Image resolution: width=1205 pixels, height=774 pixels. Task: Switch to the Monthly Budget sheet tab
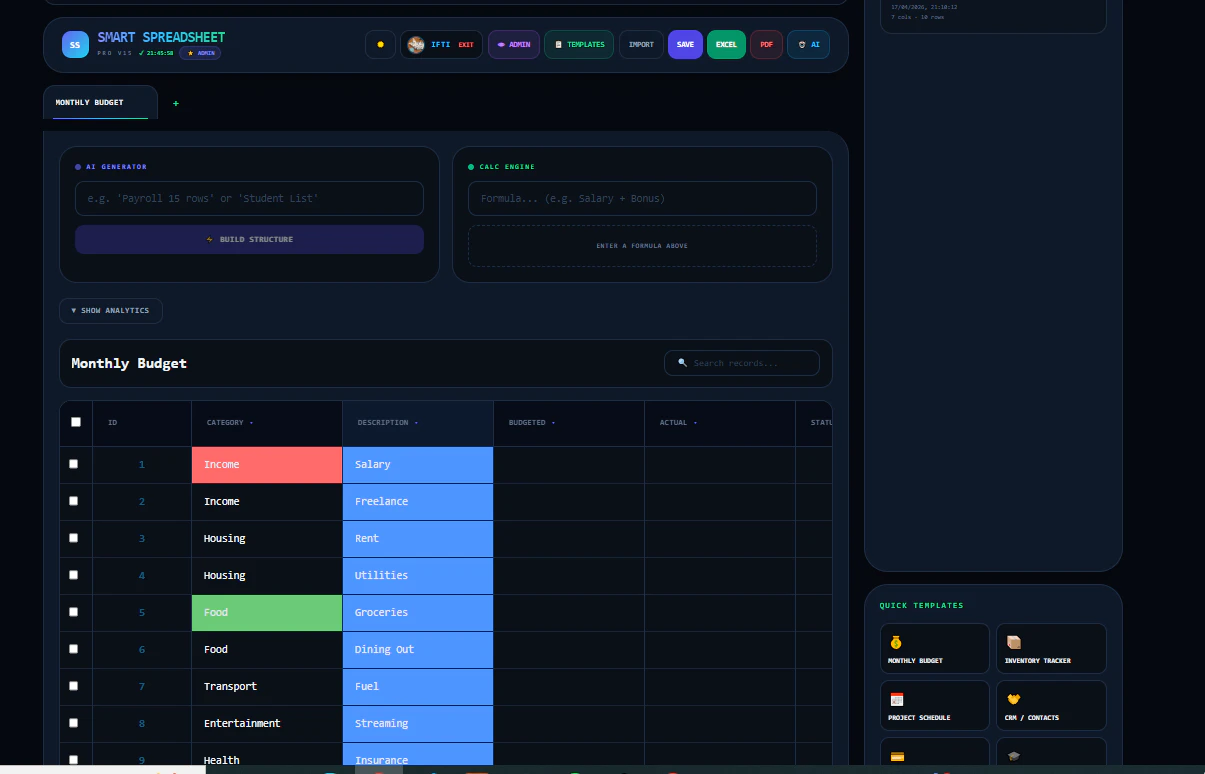(100, 102)
